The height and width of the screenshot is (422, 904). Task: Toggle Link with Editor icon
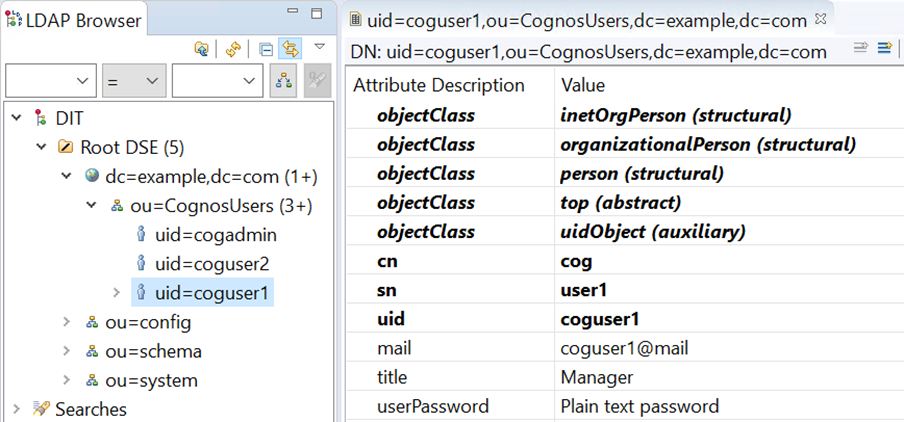tap(290, 49)
